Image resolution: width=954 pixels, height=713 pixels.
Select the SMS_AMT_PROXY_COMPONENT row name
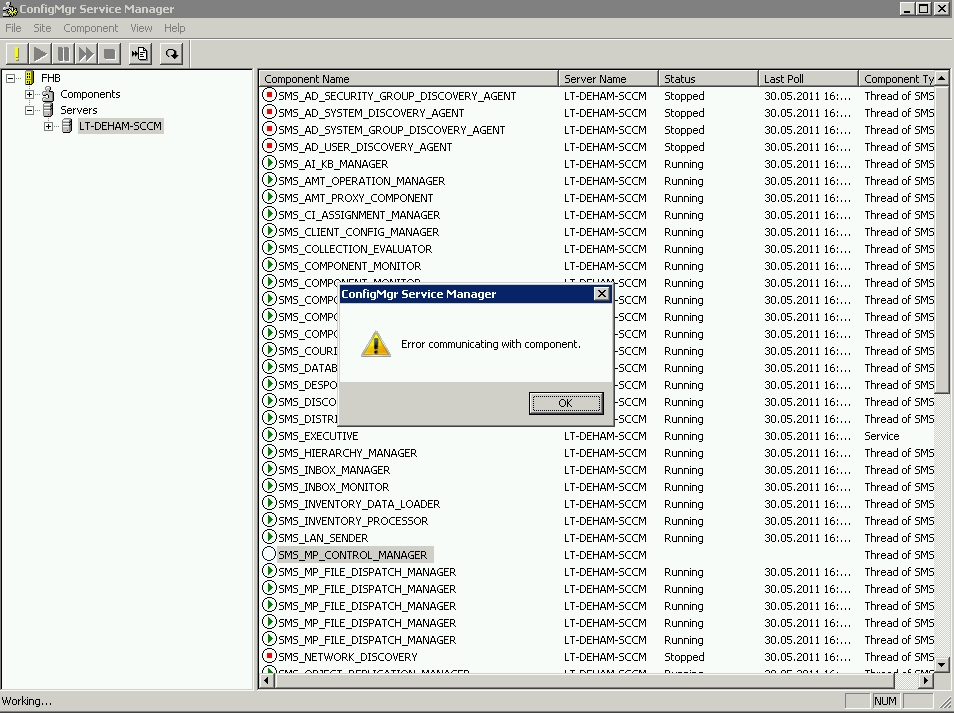tap(356, 198)
